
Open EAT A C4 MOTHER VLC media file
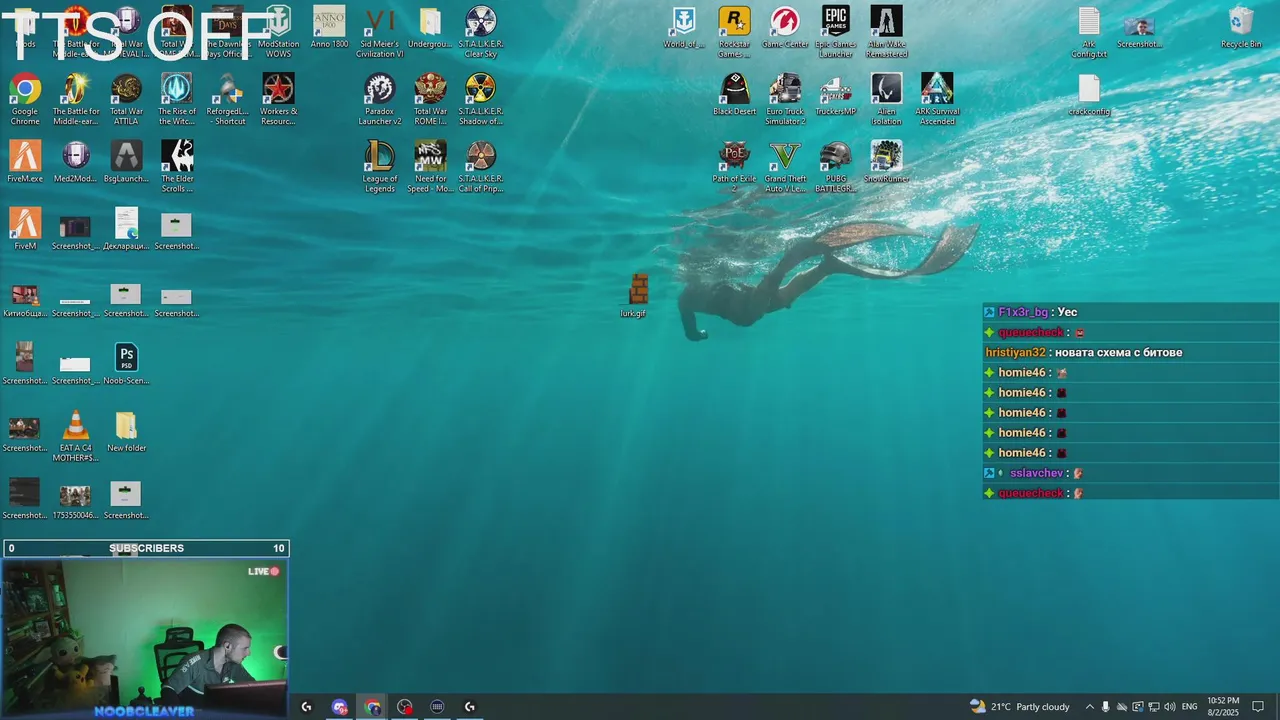(x=76, y=436)
